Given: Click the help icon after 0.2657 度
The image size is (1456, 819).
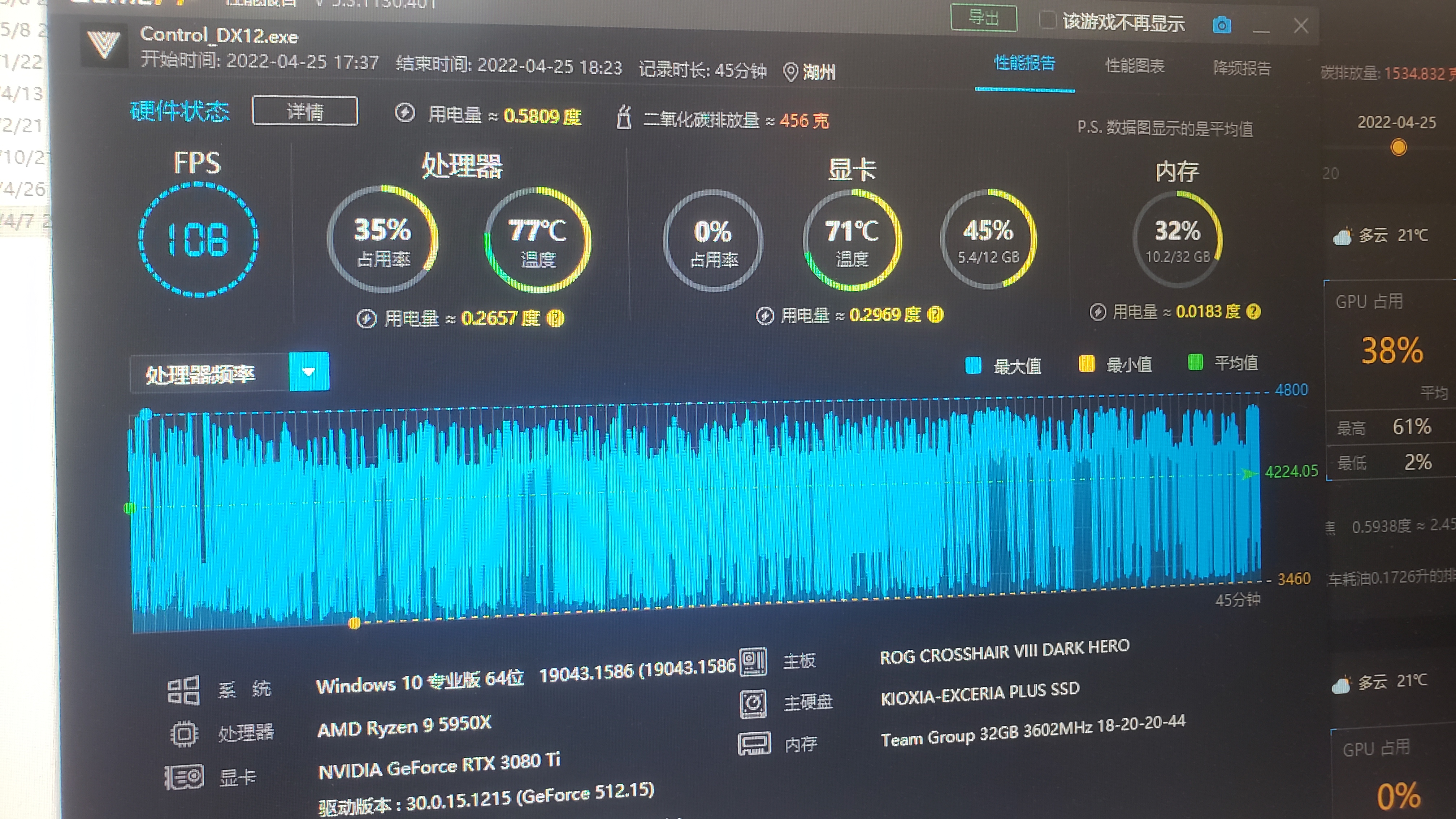Looking at the screenshot, I should tap(556, 319).
